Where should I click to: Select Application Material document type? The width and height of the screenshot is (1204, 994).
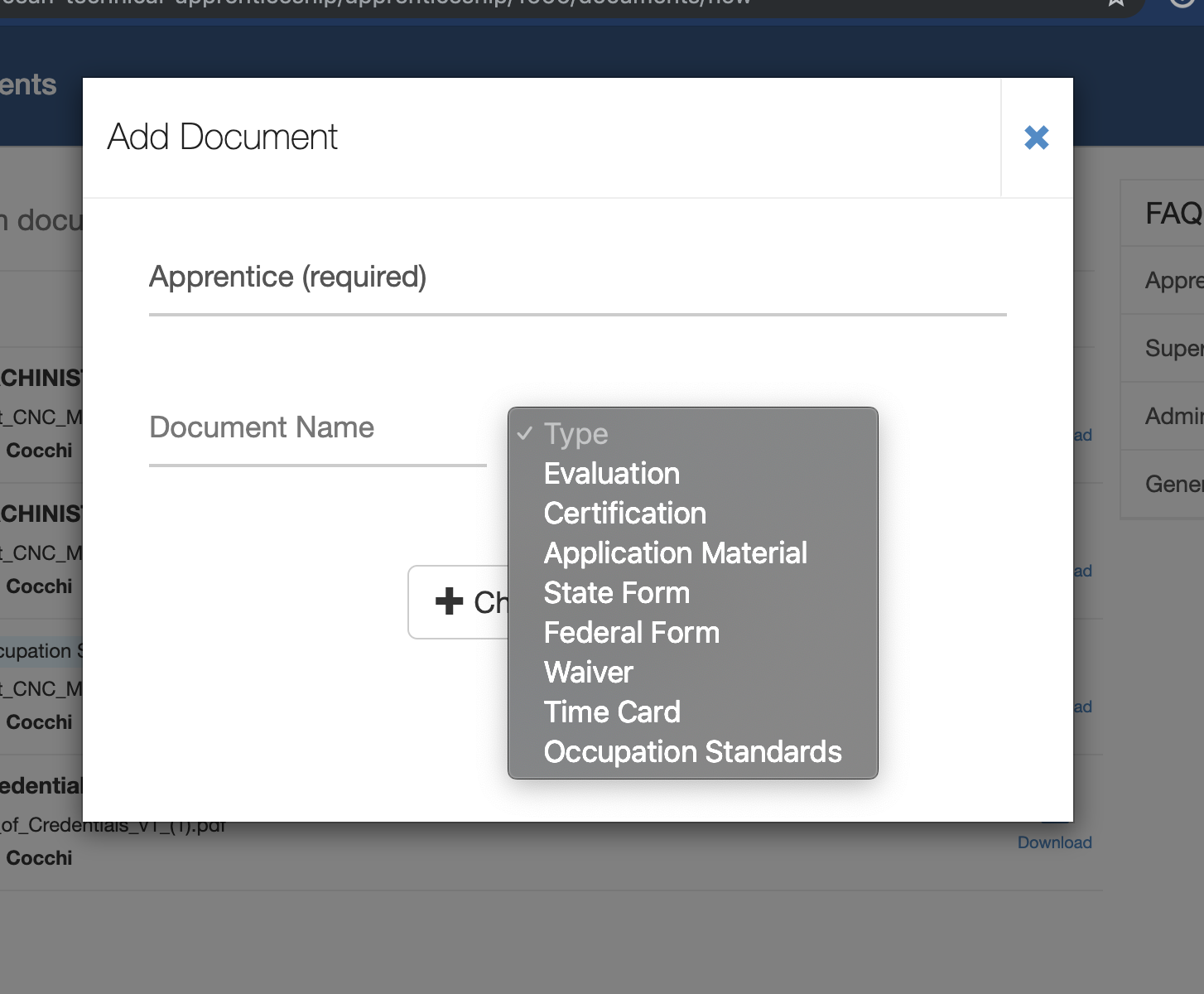coord(692,553)
